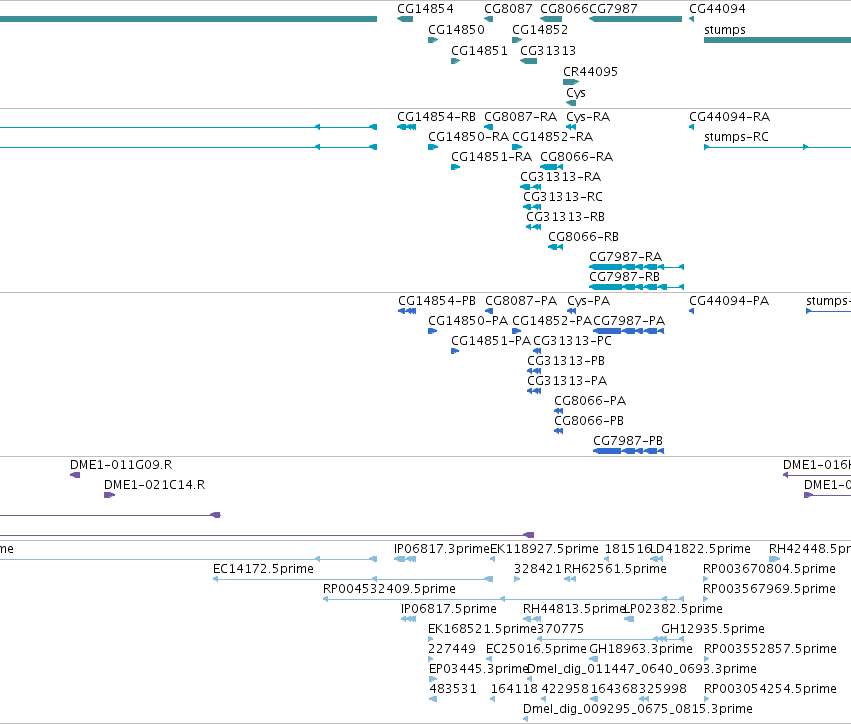Select the CG8087 gene label
The height and width of the screenshot is (724, 851).
[508, 9]
